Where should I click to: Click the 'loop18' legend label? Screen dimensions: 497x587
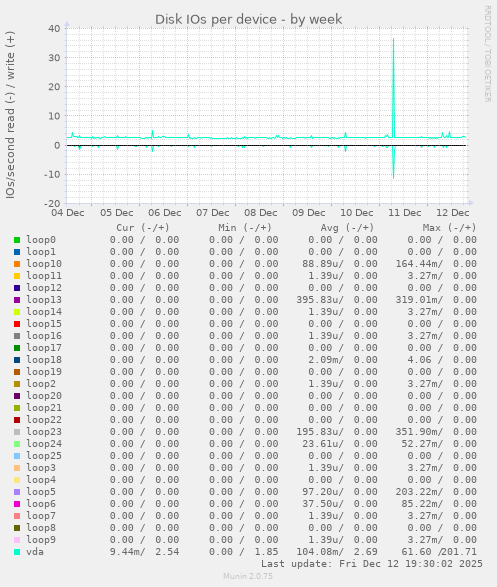(44, 359)
